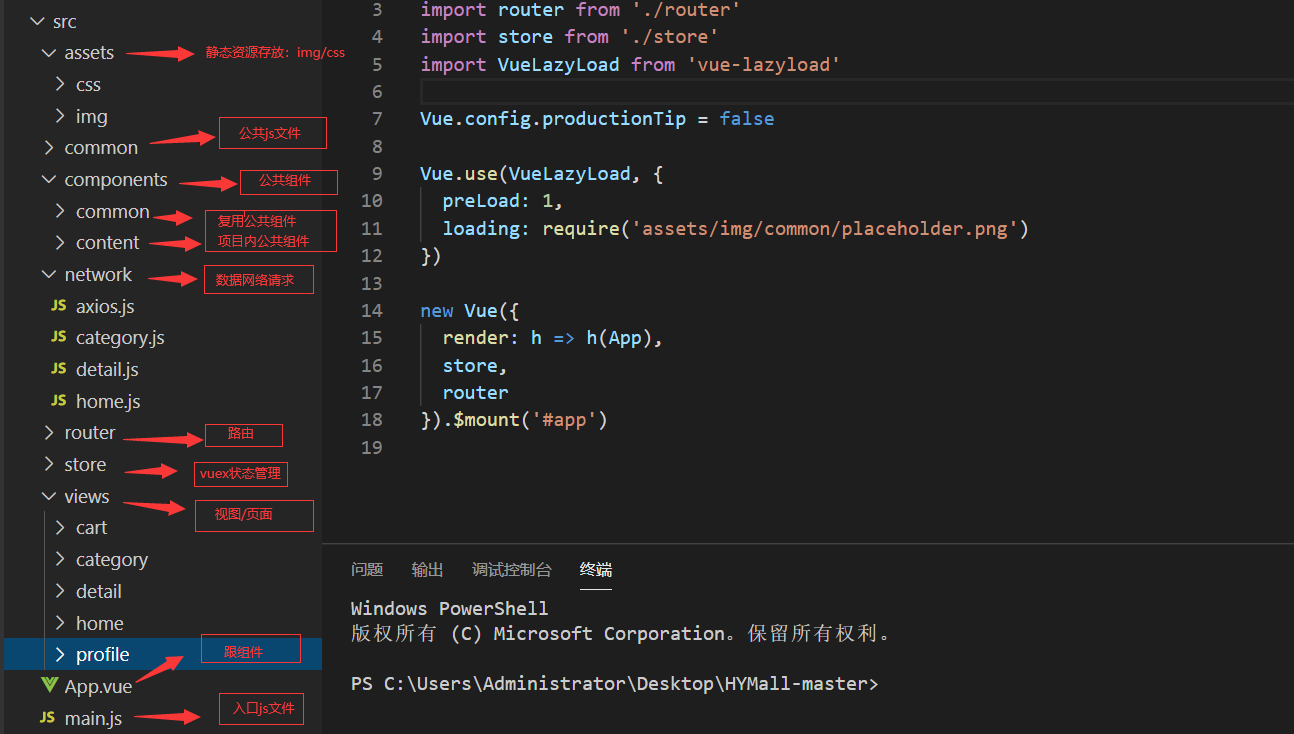Click the JS icon beside main.js

(48, 718)
